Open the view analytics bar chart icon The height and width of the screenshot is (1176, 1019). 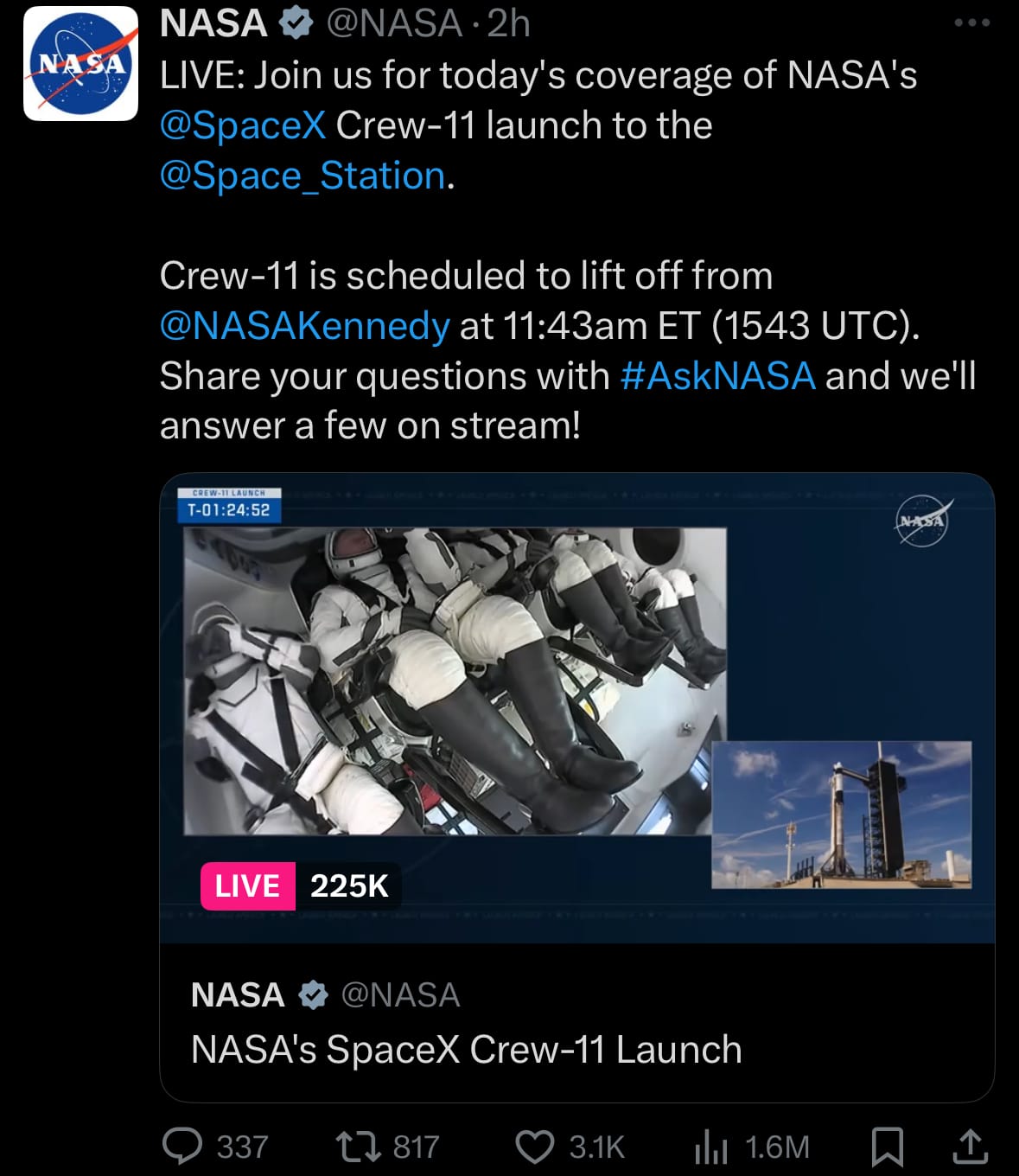tap(710, 1147)
